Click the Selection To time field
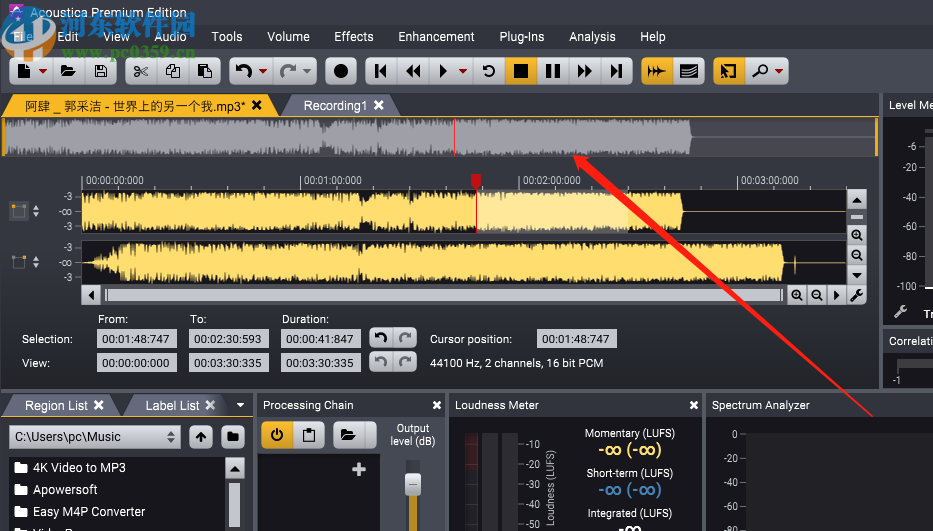Image resolution: width=933 pixels, height=531 pixels. 228,339
